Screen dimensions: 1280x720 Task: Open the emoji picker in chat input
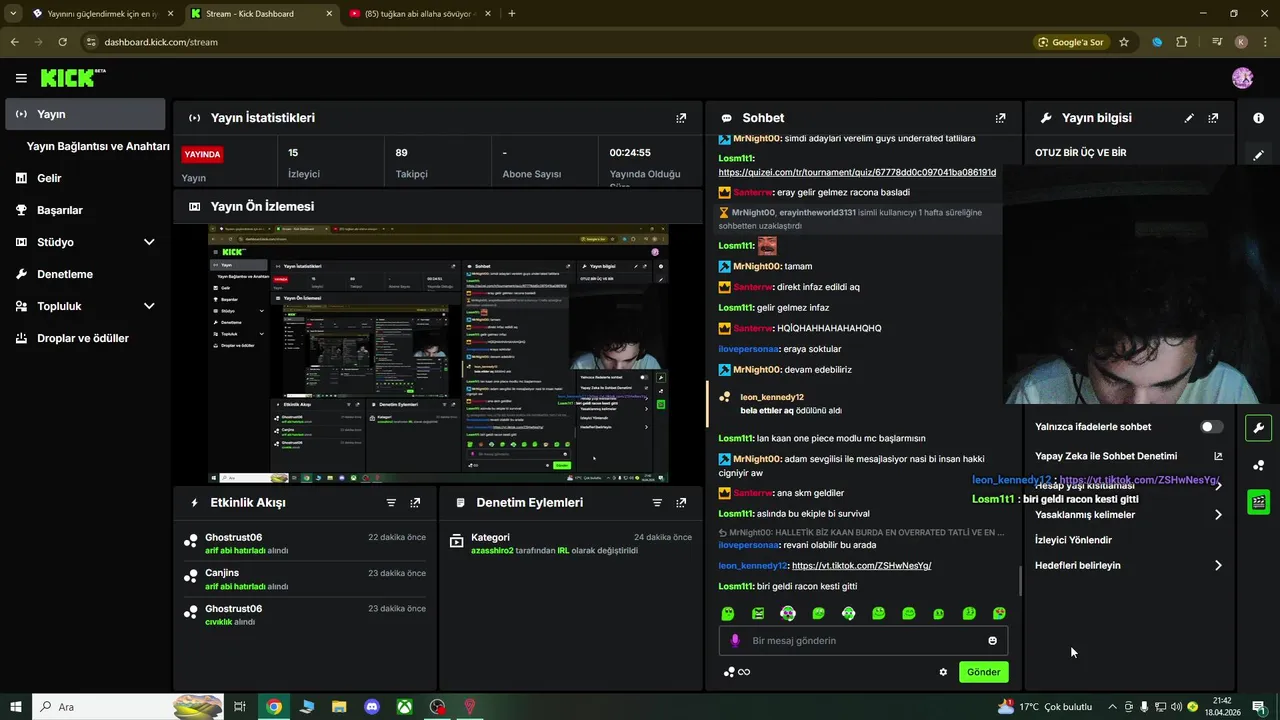click(992, 641)
